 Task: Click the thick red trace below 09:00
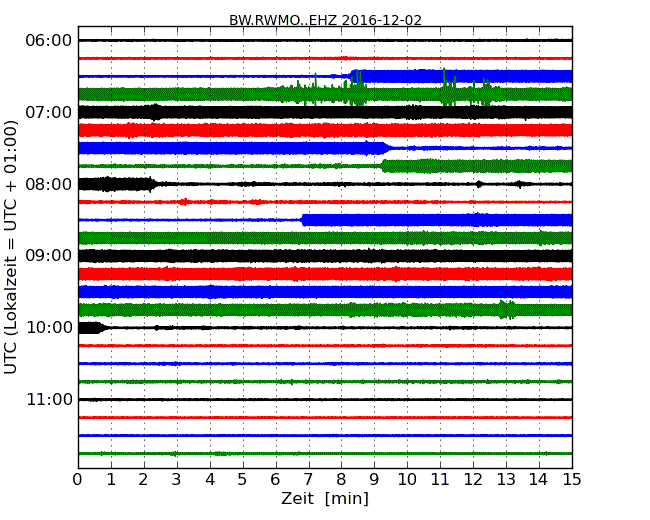coord(325,274)
